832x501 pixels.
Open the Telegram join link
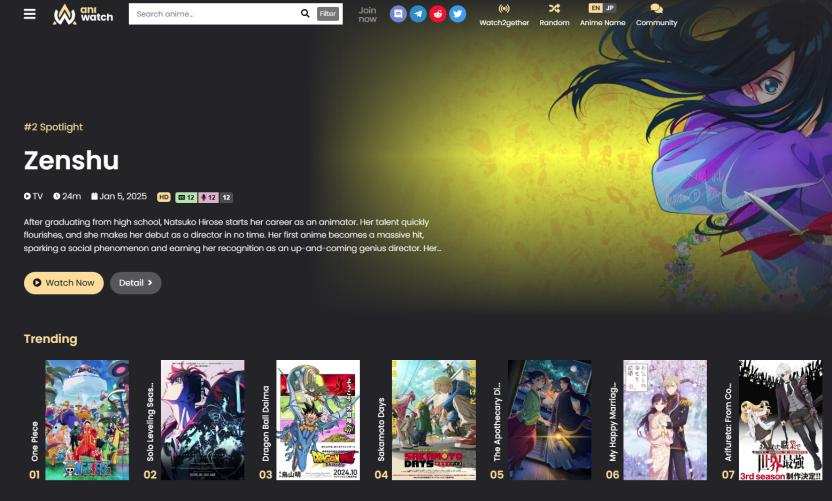[x=418, y=14]
